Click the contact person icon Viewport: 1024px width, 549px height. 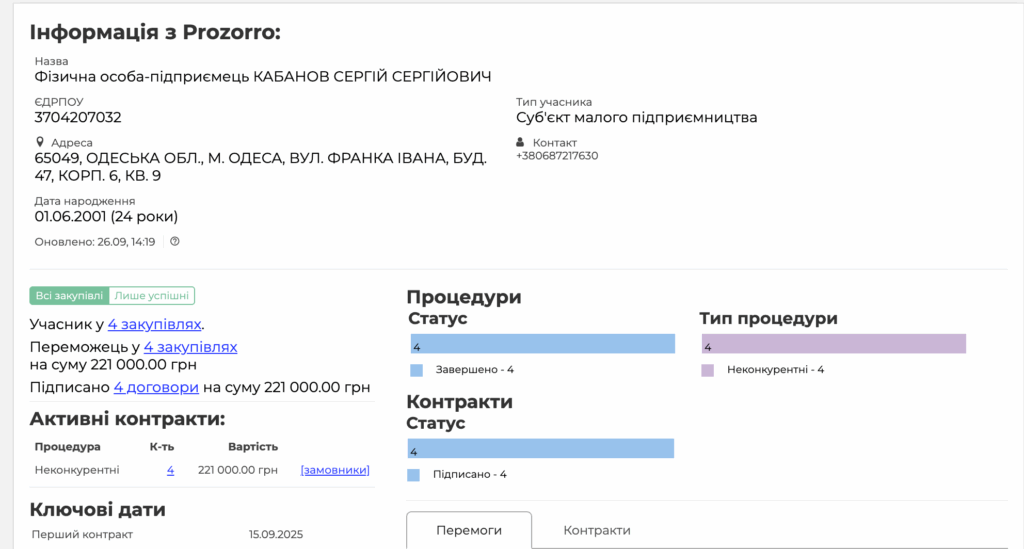tap(521, 142)
